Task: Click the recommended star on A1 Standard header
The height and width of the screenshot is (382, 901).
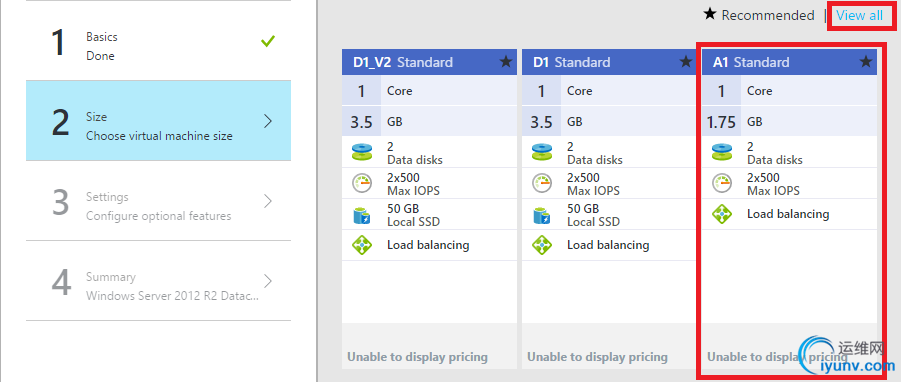Action: 866,61
